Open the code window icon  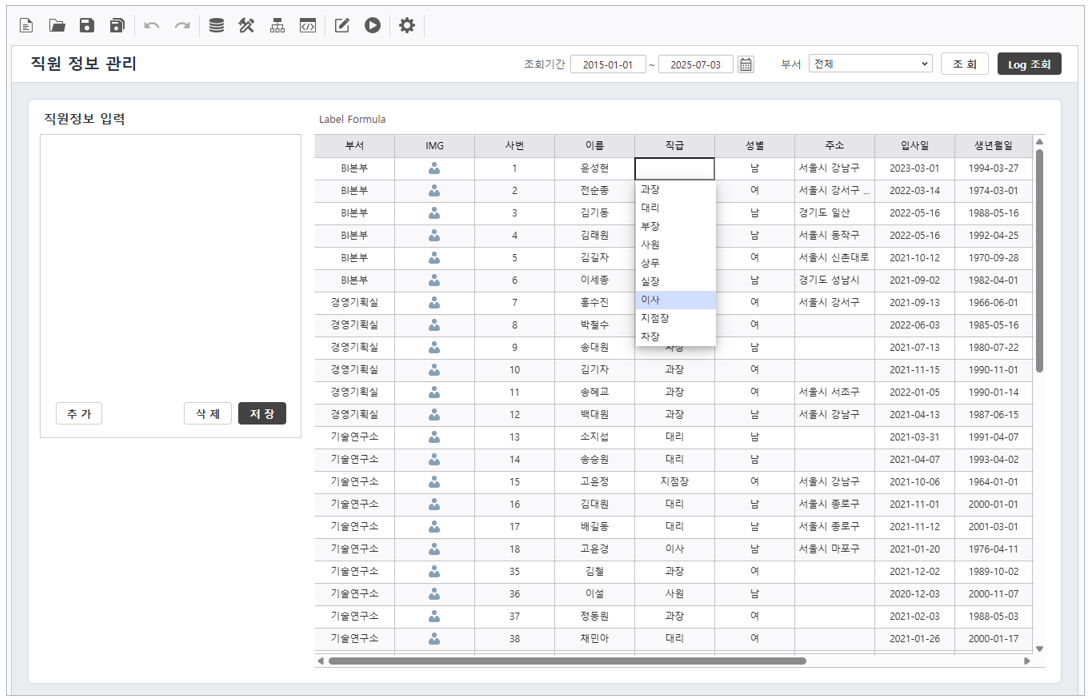[308, 26]
